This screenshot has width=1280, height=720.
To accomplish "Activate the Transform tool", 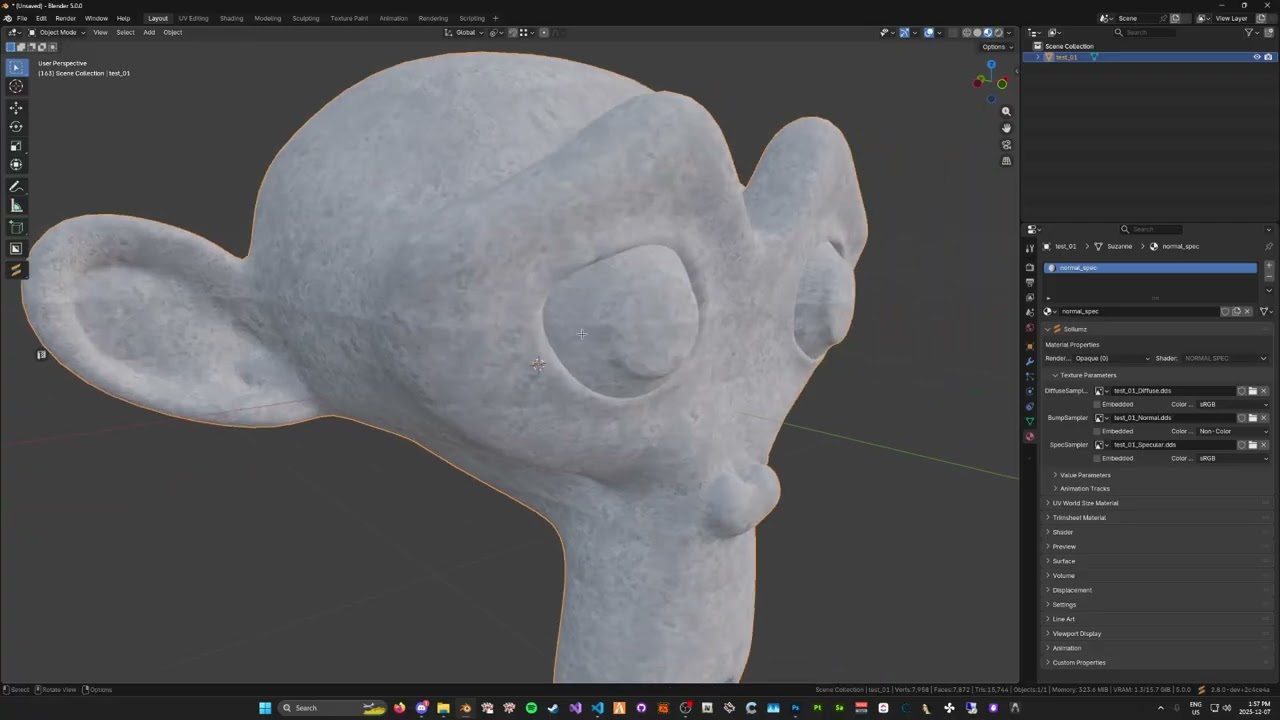I will pyautogui.click(x=16, y=165).
